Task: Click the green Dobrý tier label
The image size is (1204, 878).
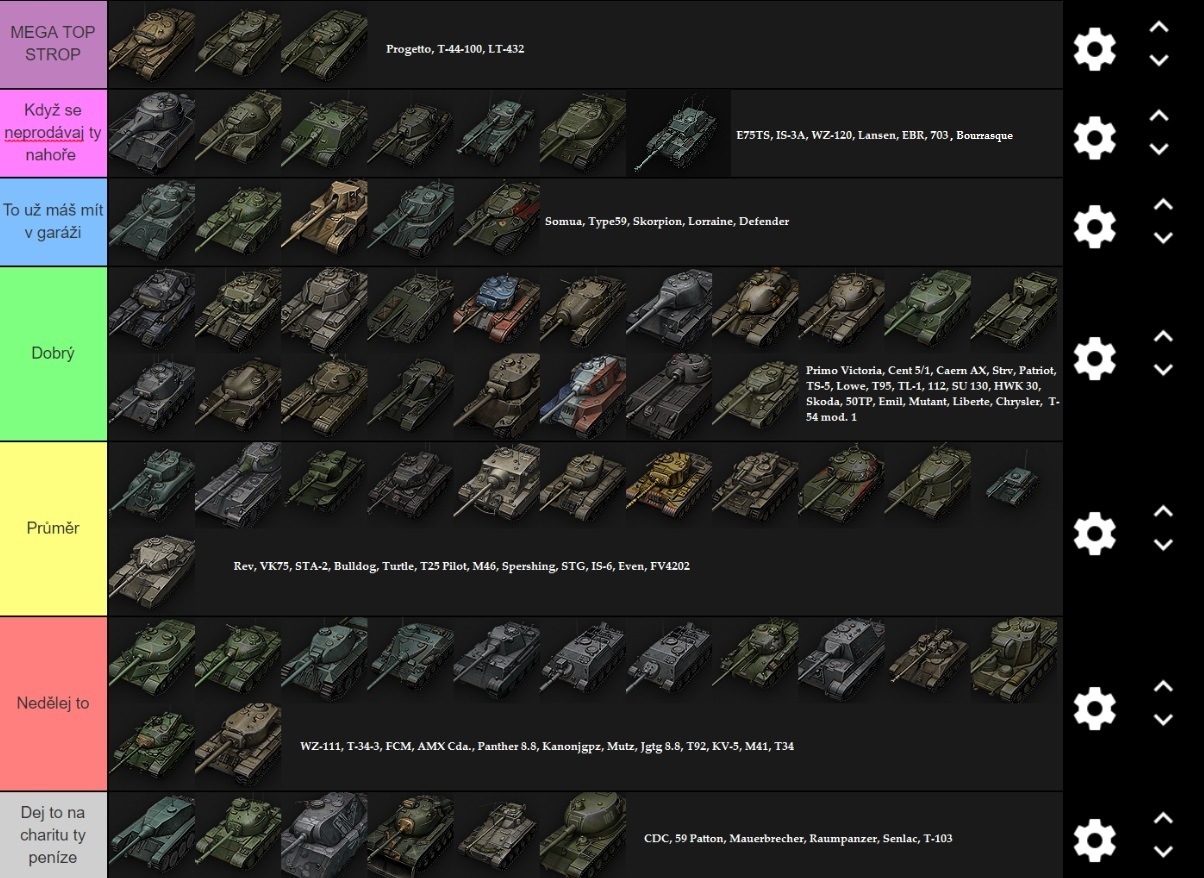Action: (x=53, y=353)
